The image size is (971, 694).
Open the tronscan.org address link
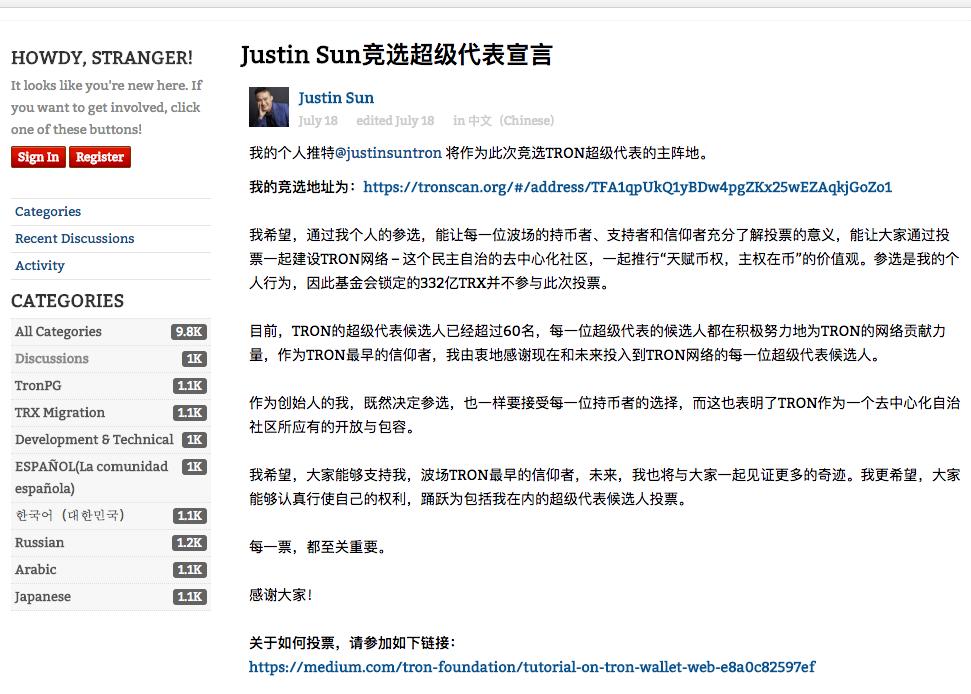coord(627,187)
